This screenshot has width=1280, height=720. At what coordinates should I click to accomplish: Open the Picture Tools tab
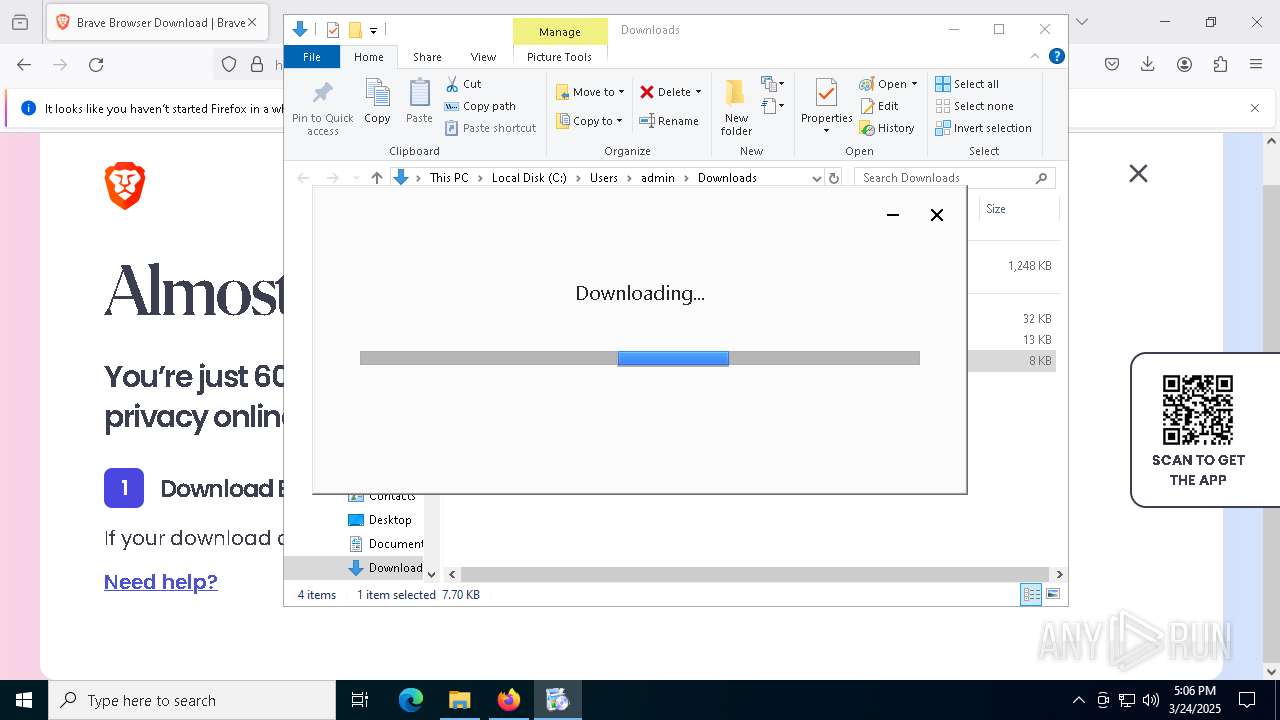(x=560, y=57)
